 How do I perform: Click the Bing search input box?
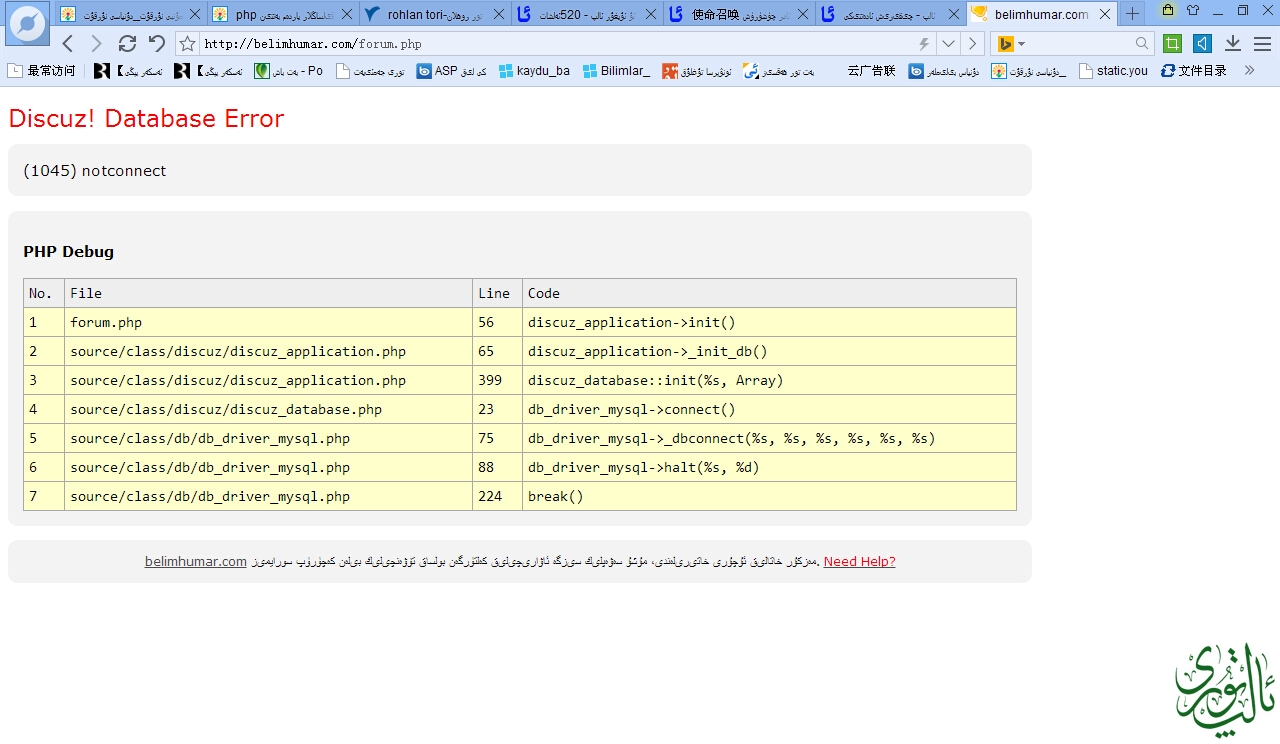(1080, 44)
